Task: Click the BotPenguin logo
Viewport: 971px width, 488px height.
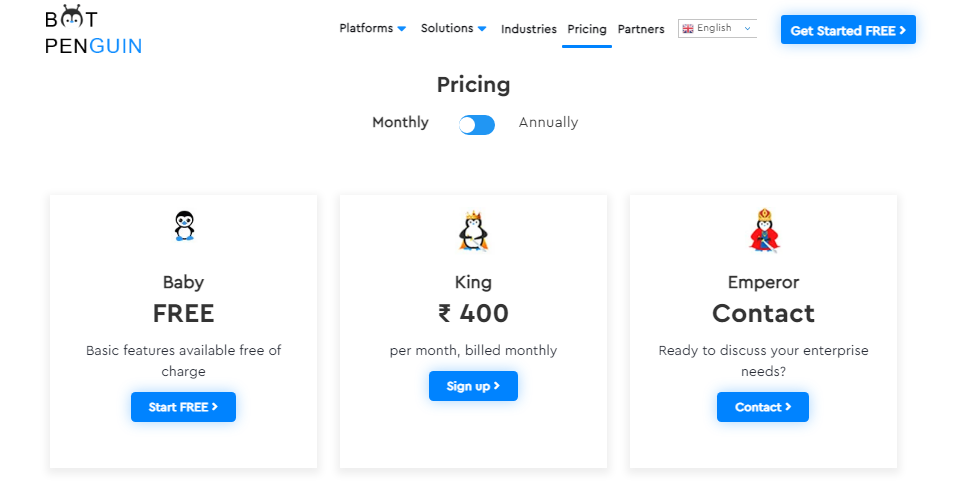Action: [93, 31]
